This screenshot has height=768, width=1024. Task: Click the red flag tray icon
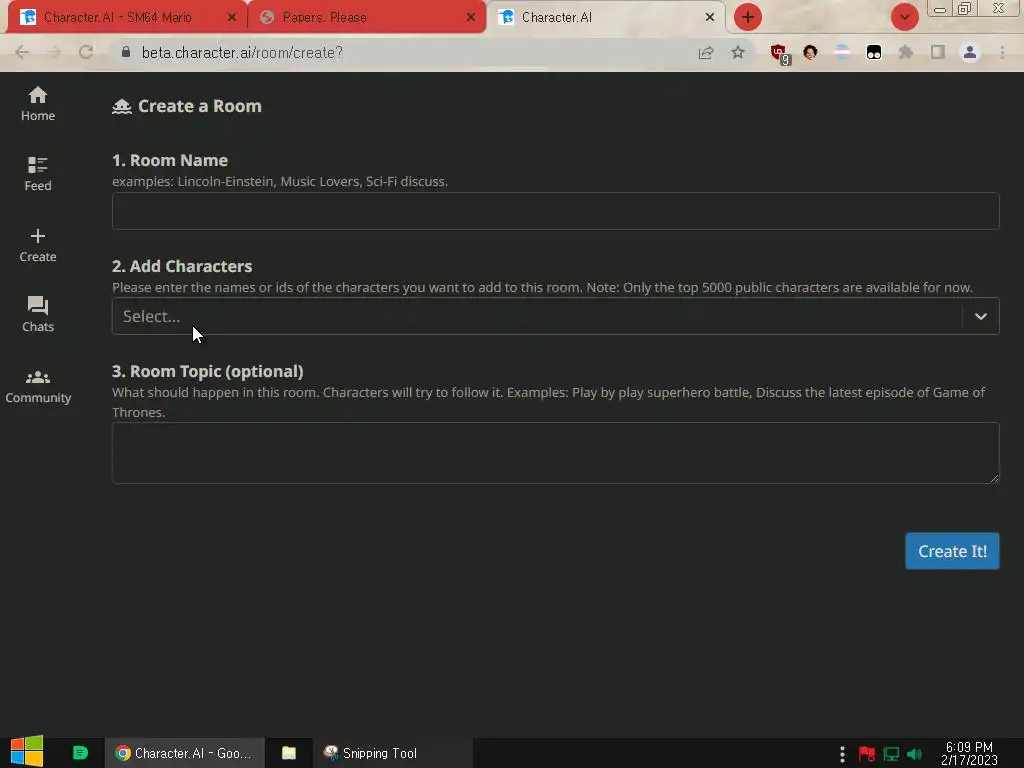(867, 754)
